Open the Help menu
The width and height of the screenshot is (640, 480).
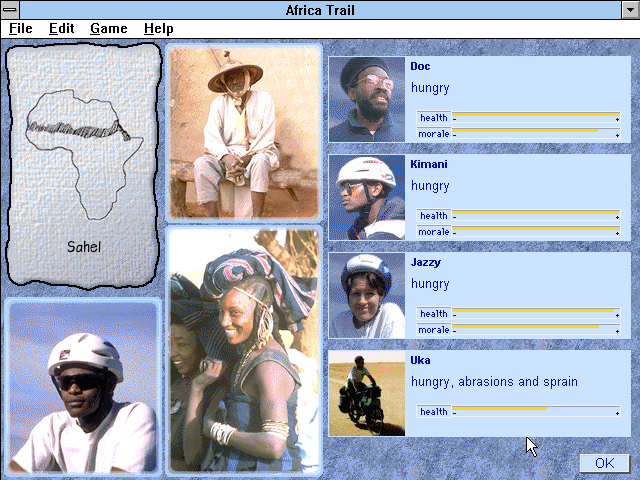[158, 29]
